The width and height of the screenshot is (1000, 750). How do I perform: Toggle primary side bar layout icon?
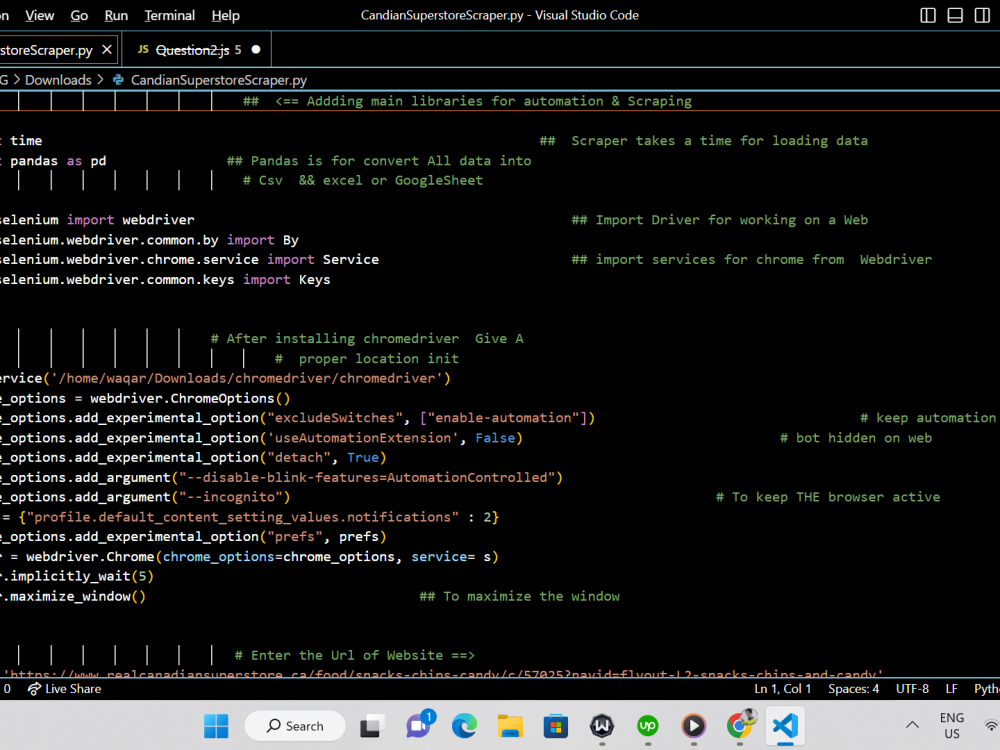pyautogui.click(x=928, y=15)
